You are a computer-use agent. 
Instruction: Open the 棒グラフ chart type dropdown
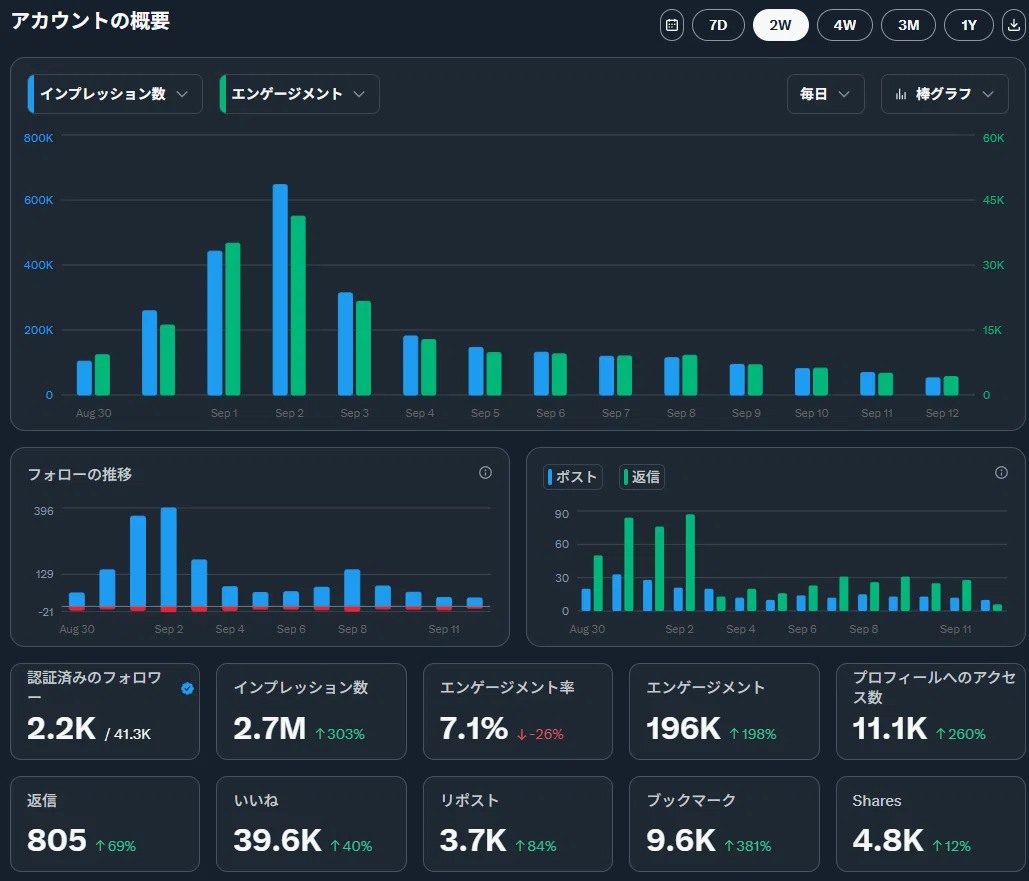coord(944,94)
